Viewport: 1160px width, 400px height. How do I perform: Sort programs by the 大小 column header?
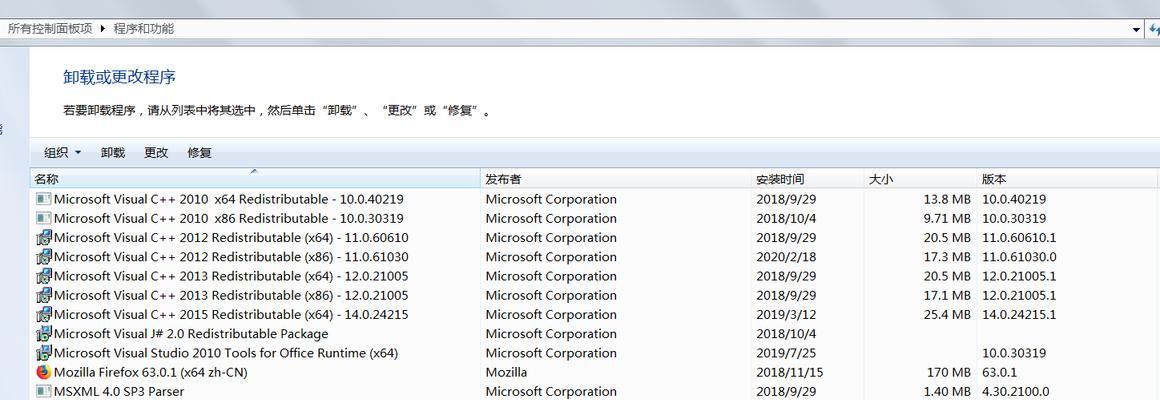(x=920, y=179)
